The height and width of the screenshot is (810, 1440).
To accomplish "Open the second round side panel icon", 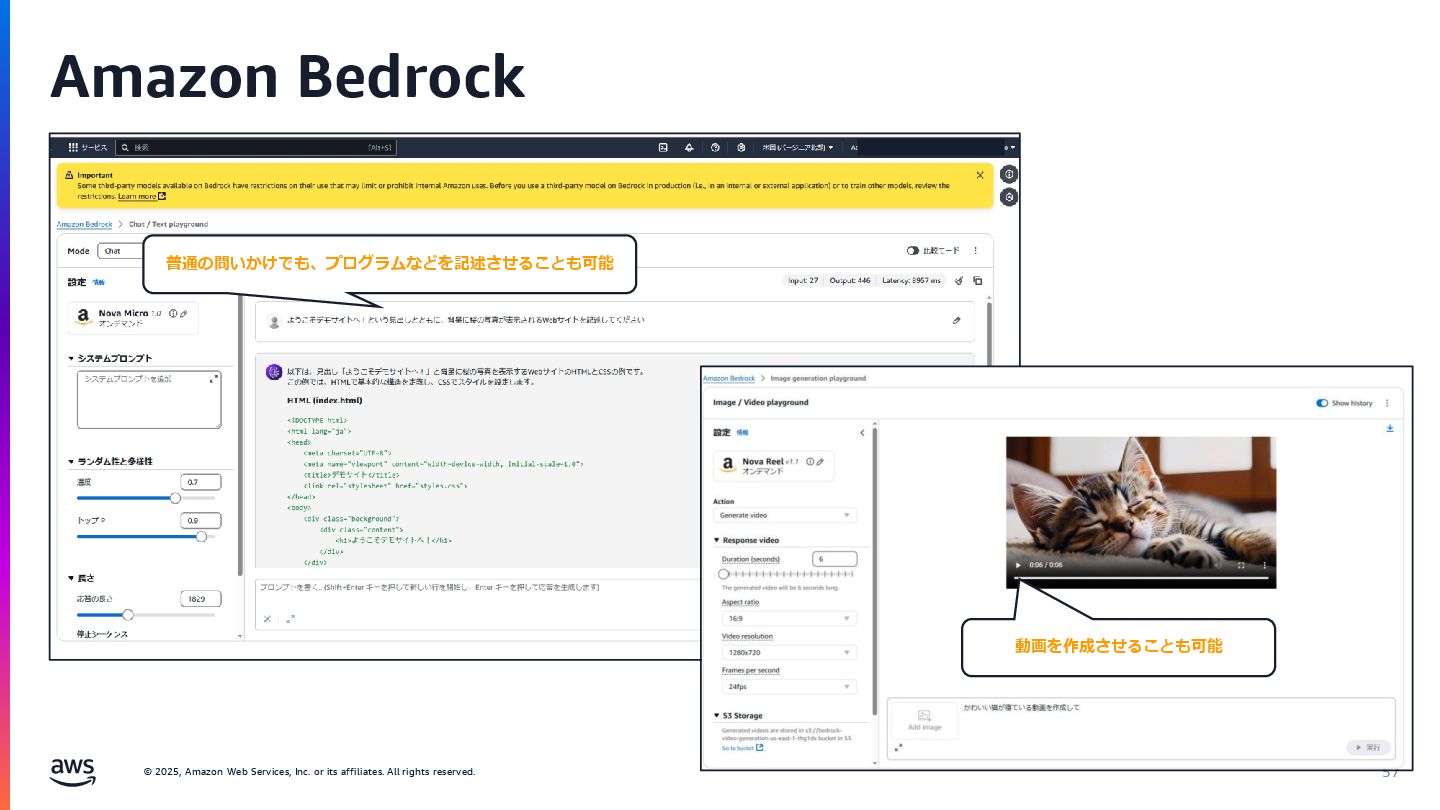I will click(1009, 197).
